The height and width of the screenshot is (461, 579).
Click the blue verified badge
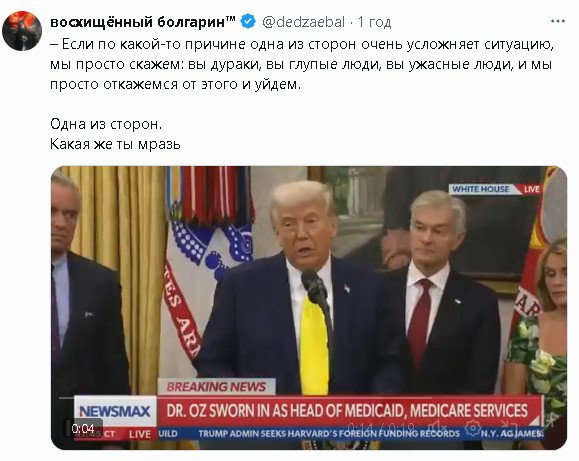tap(248, 21)
